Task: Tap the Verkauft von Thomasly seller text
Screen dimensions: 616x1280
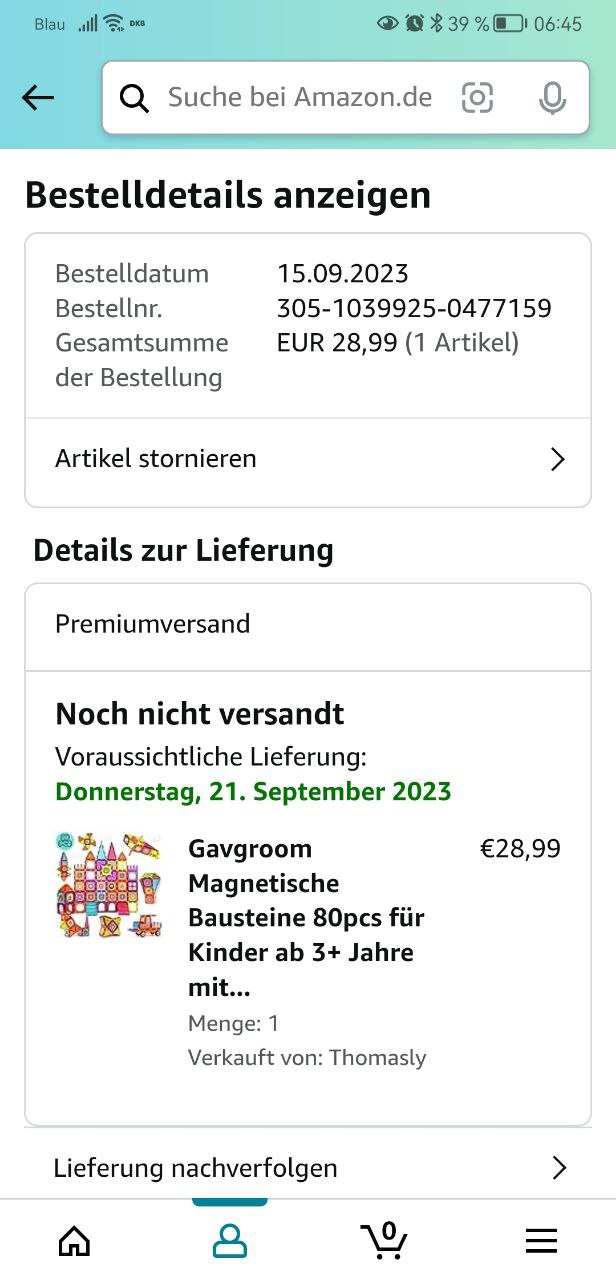Action: 307,1057
